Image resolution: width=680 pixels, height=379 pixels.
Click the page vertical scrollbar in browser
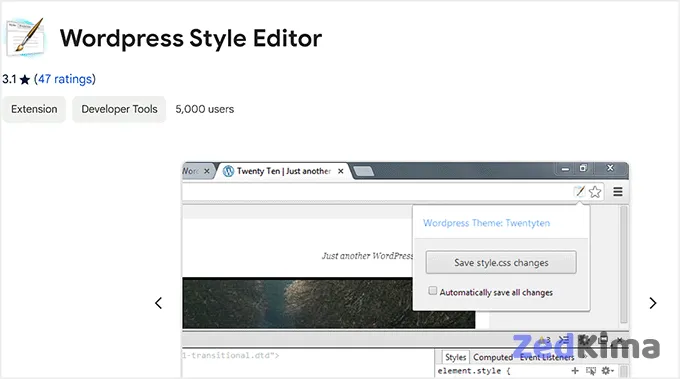tap(624, 265)
